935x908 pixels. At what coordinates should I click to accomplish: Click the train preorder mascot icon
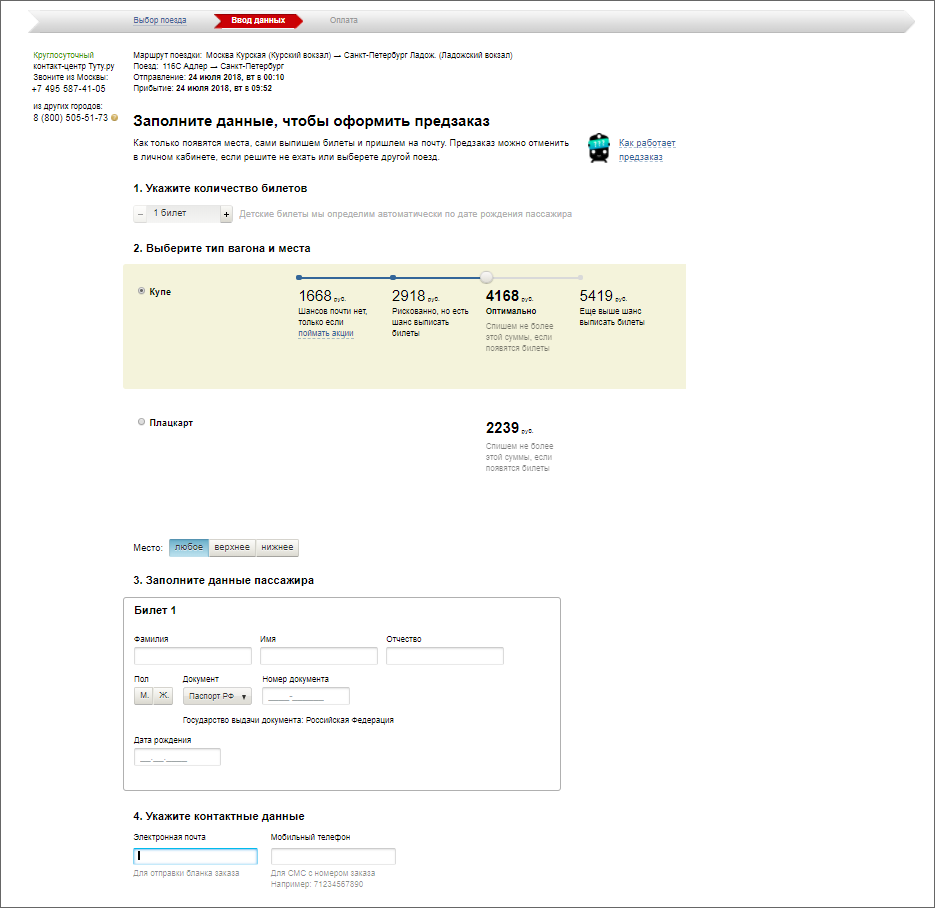(x=598, y=148)
